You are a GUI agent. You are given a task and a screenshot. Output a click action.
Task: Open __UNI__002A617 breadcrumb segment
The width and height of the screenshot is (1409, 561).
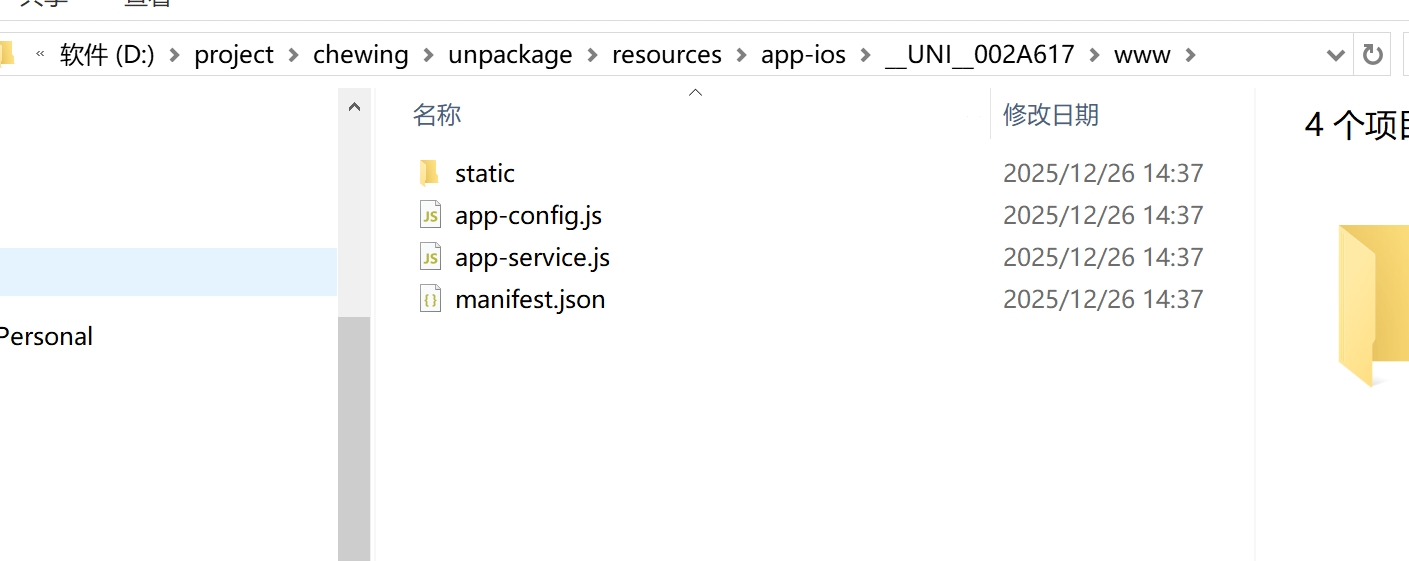pos(979,55)
